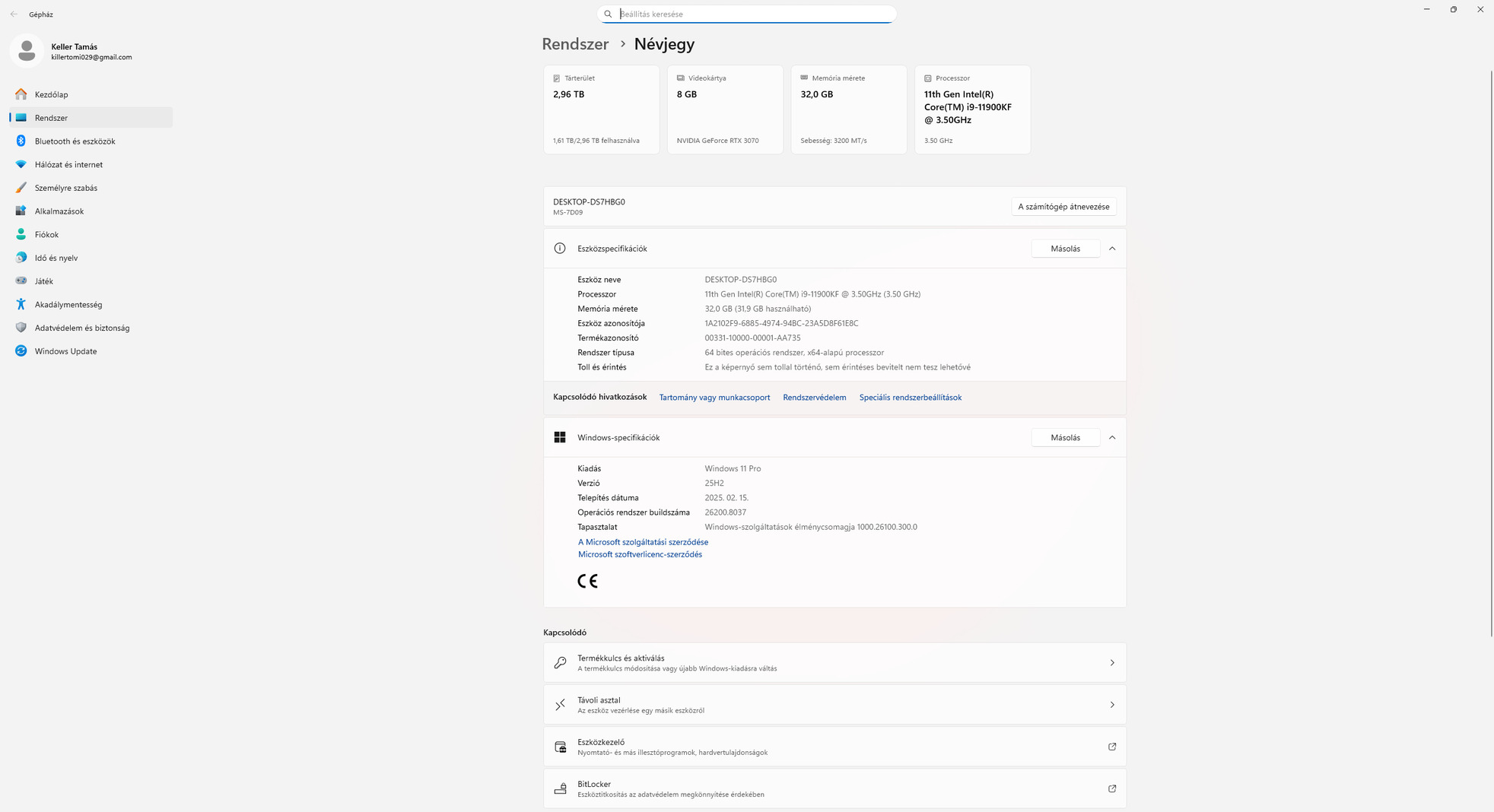Click the Bluetooth és eszközök sidebar icon
This screenshot has width=1494, height=812.
(21, 141)
